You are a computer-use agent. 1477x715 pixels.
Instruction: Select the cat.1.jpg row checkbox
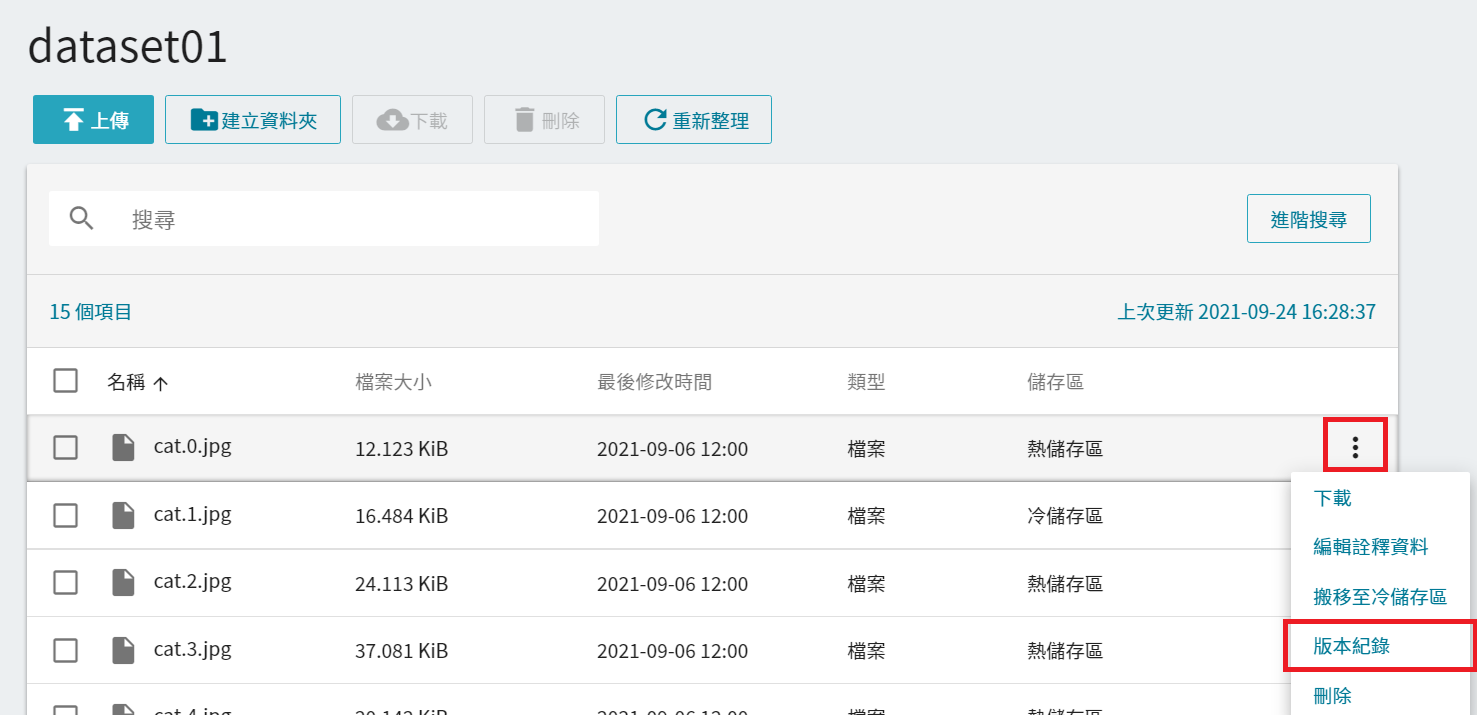pos(65,516)
